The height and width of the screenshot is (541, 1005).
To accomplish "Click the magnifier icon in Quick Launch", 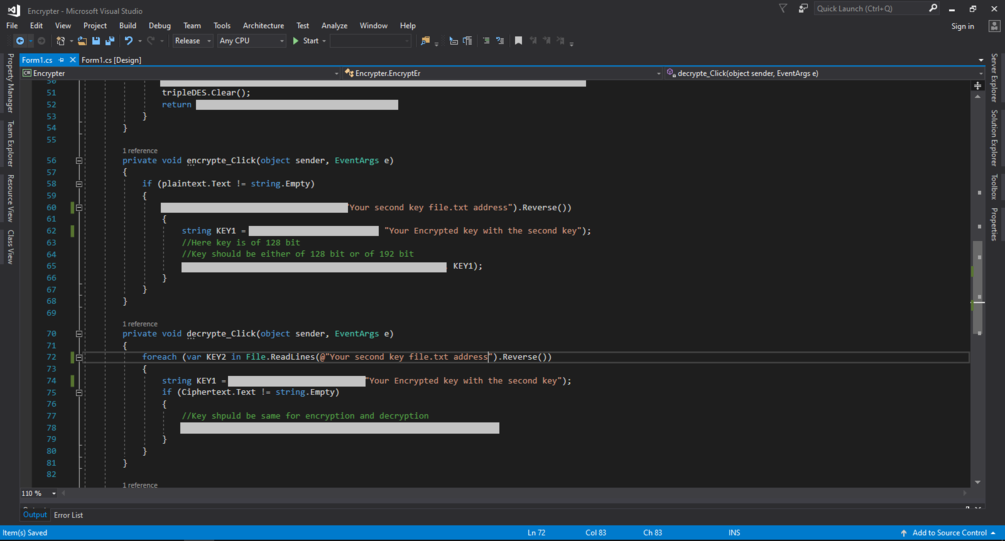I will 933,8.
